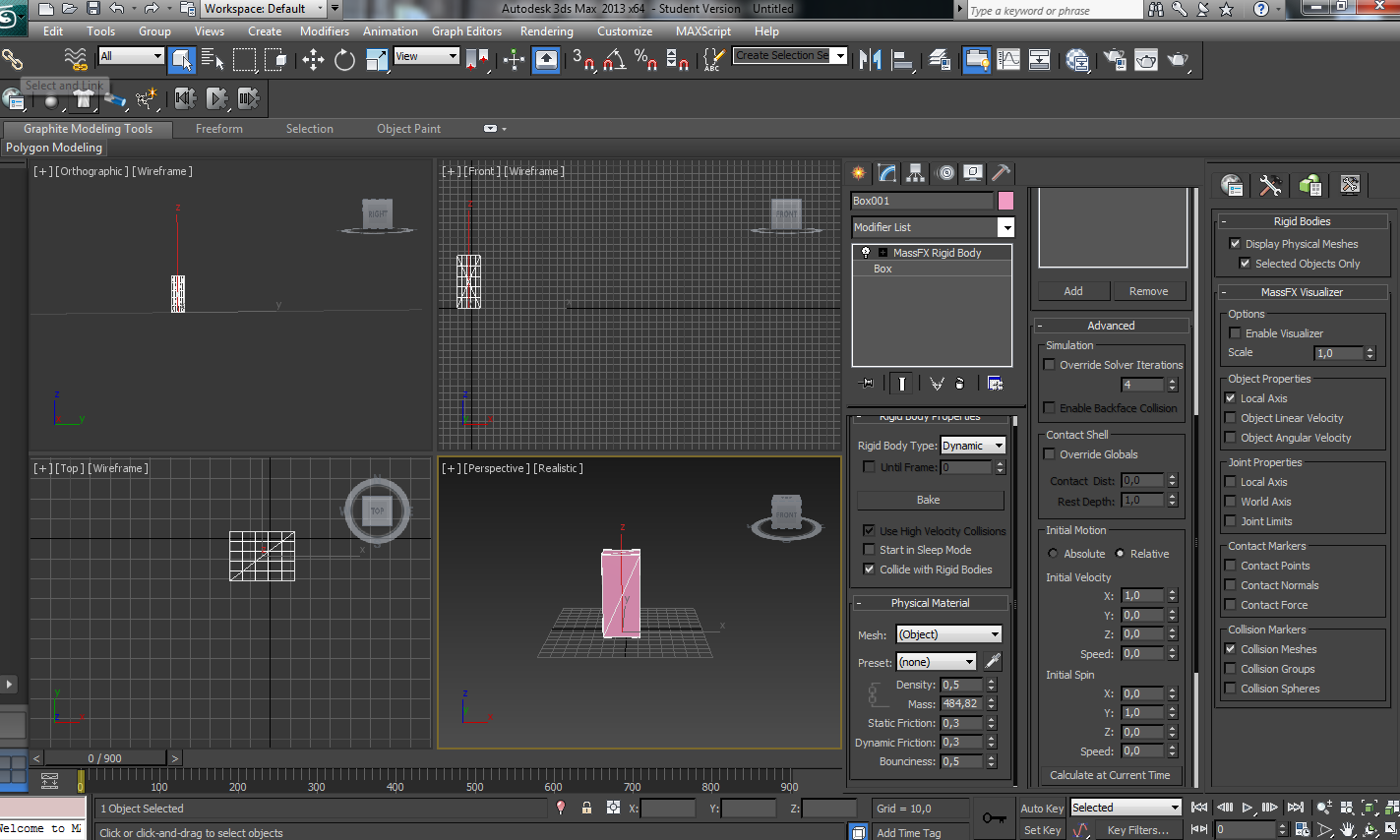This screenshot has width=1400, height=840.
Task: Start MassFX simulation playback icon
Action: tap(216, 97)
